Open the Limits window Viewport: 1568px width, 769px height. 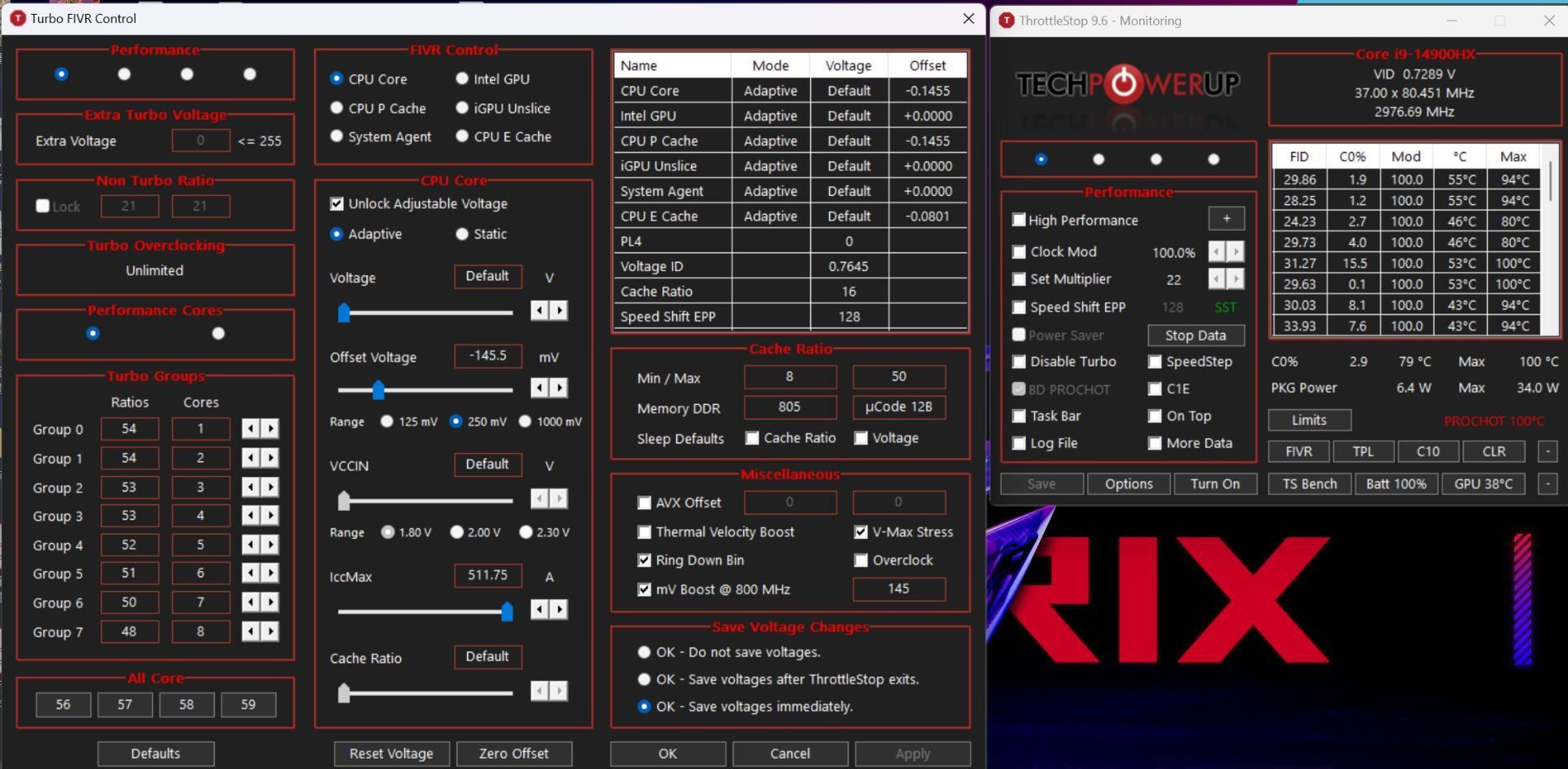click(x=1308, y=420)
